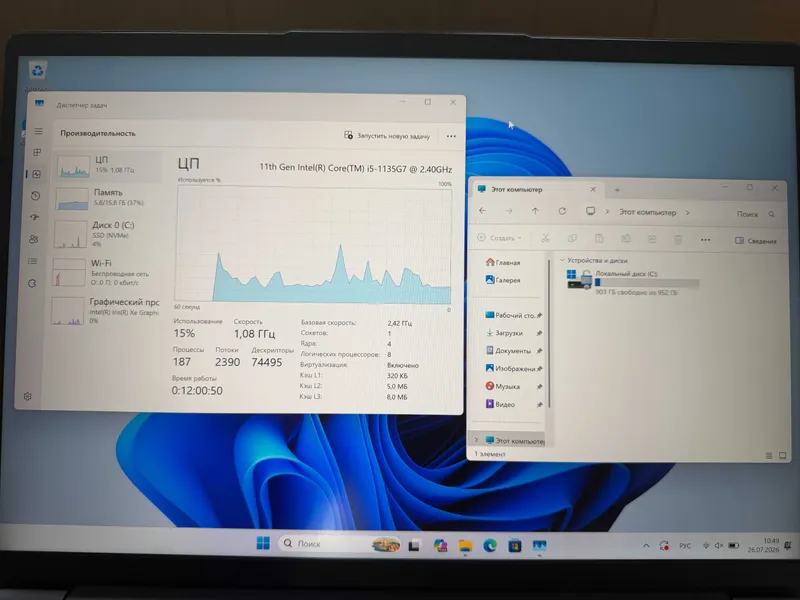The width and height of the screenshot is (800, 600).
Task: Go forward in the Explorer window
Action: click(x=509, y=211)
